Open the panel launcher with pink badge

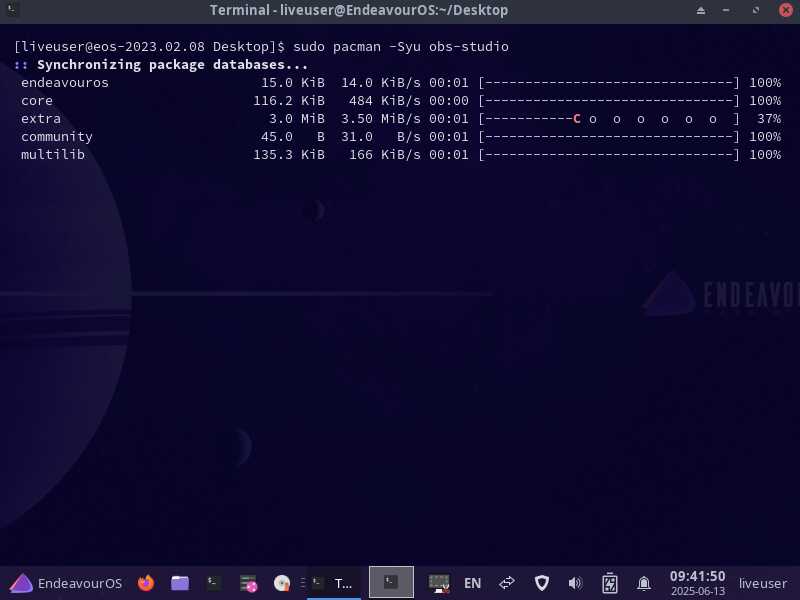click(x=248, y=583)
